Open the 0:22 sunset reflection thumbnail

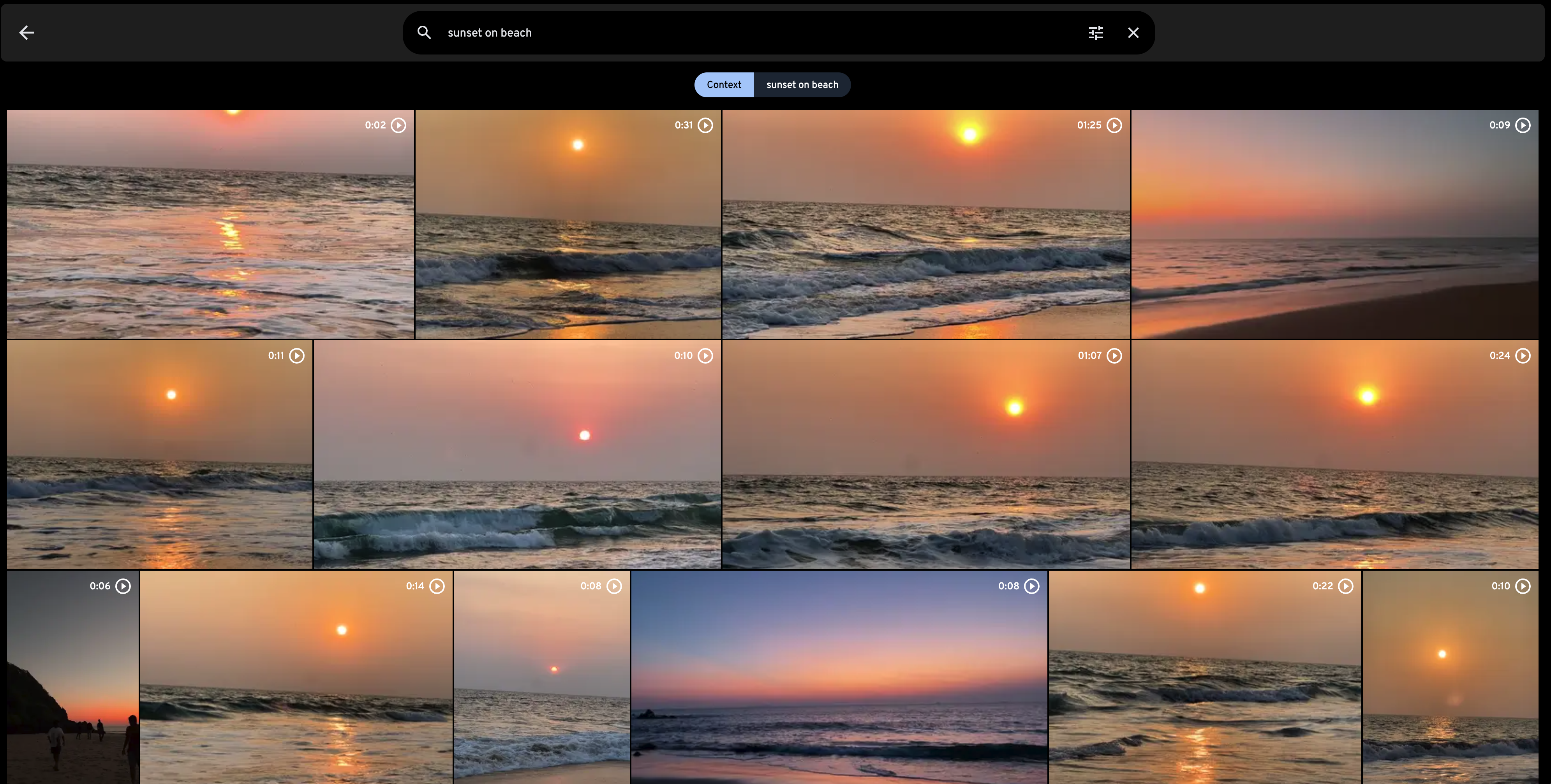[x=1205, y=677]
